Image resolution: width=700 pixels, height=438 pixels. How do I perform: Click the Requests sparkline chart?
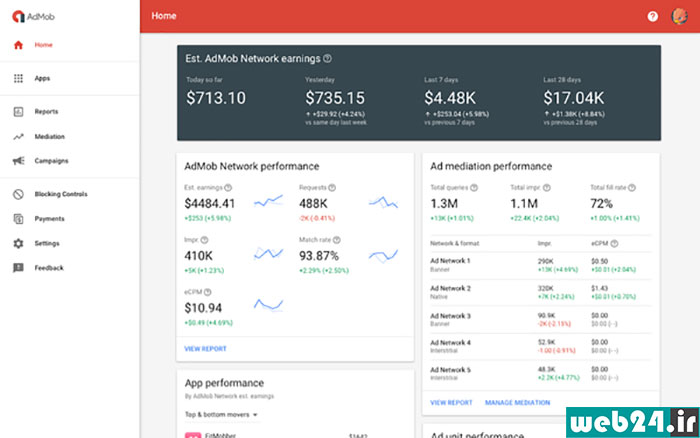pos(383,202)
